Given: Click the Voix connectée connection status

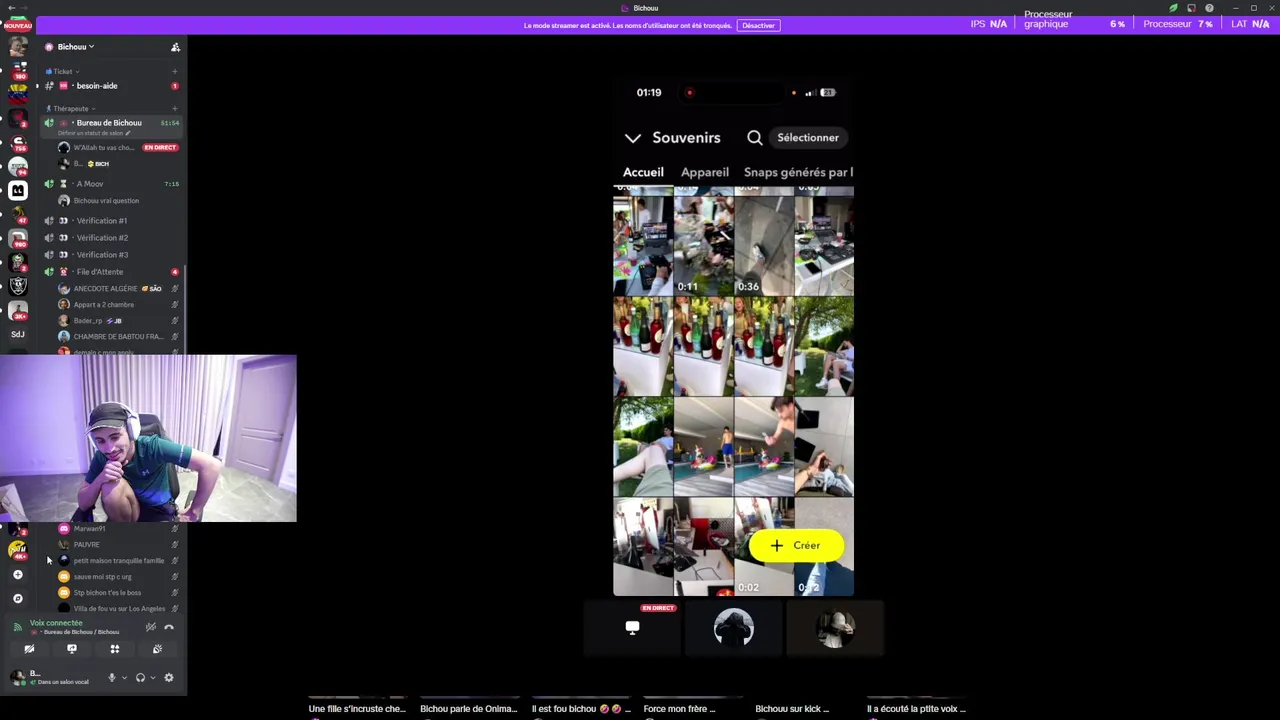Looking at the screenshot, I should pos(56,623).
